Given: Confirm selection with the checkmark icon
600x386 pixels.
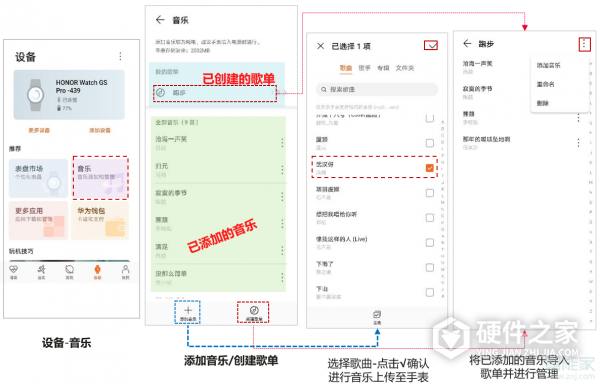Looking at the screenshot, I should pos(431,46).
